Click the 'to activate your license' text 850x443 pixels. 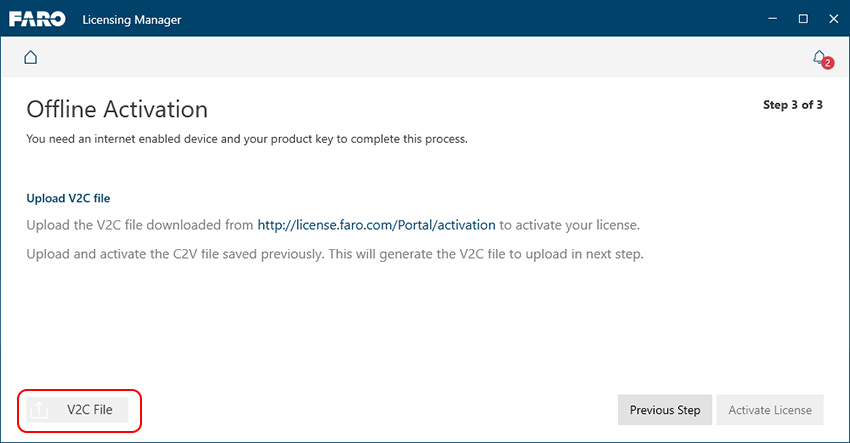[569, 225]
